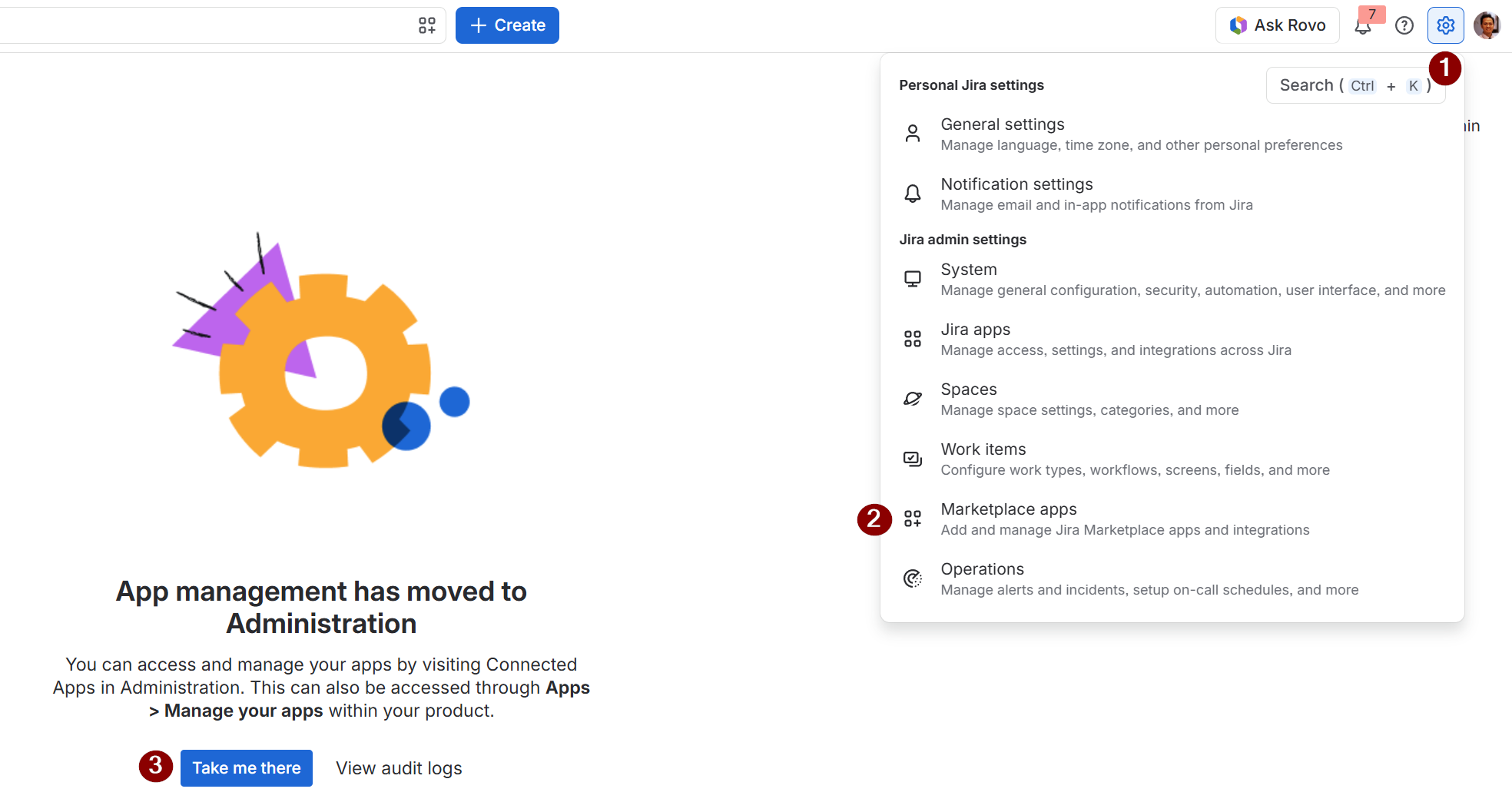Open Notification settings menu item
Screen dimensions: 1512x812
tap(1172, 194)
